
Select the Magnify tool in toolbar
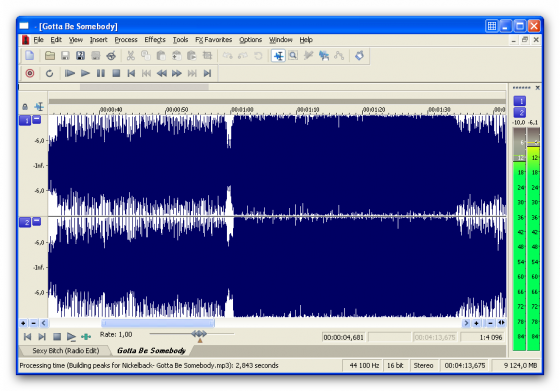point(293,56)
